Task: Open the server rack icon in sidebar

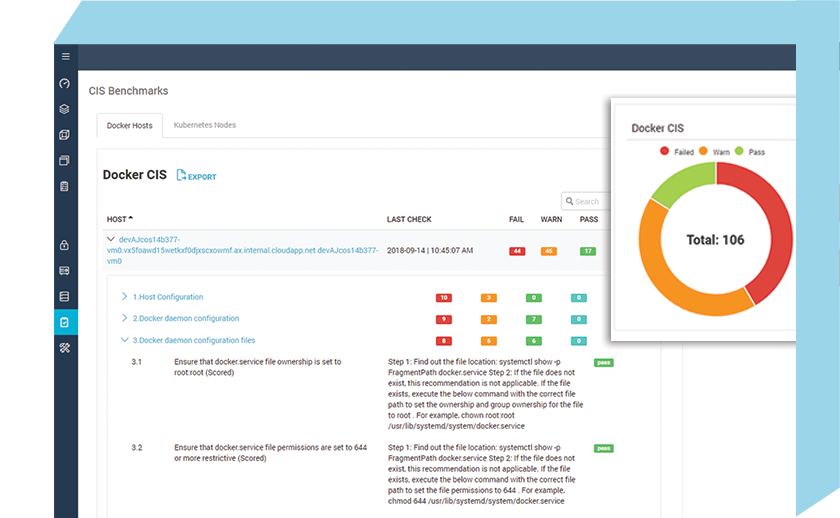Action: coord(64,296)
